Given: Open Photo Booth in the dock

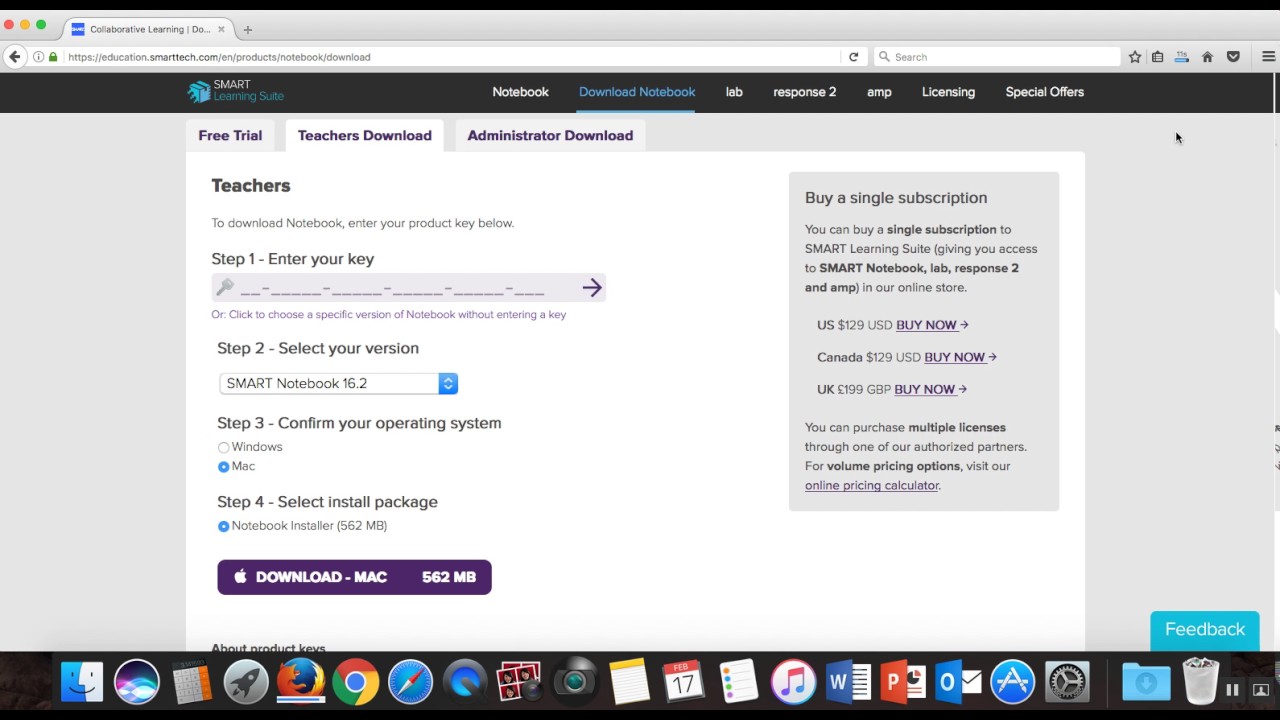Looking at the screenshot, I should coord(520,683).
